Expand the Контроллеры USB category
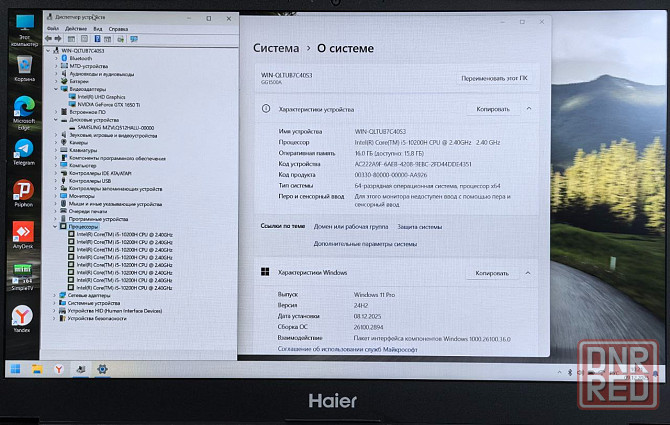Viewport: 670px width, 425px height. tap(56, 181)
